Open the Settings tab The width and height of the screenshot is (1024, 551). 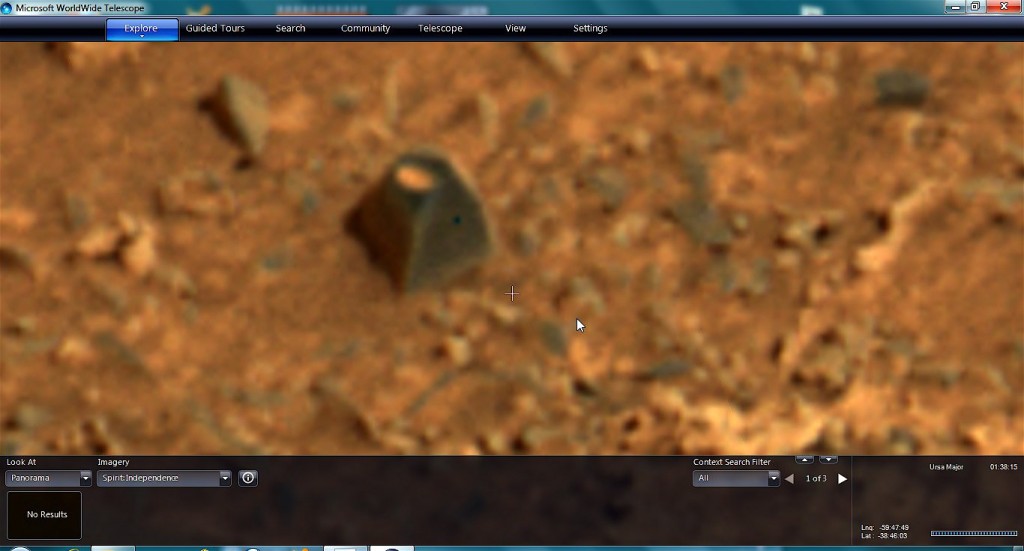tap(590, 29)
